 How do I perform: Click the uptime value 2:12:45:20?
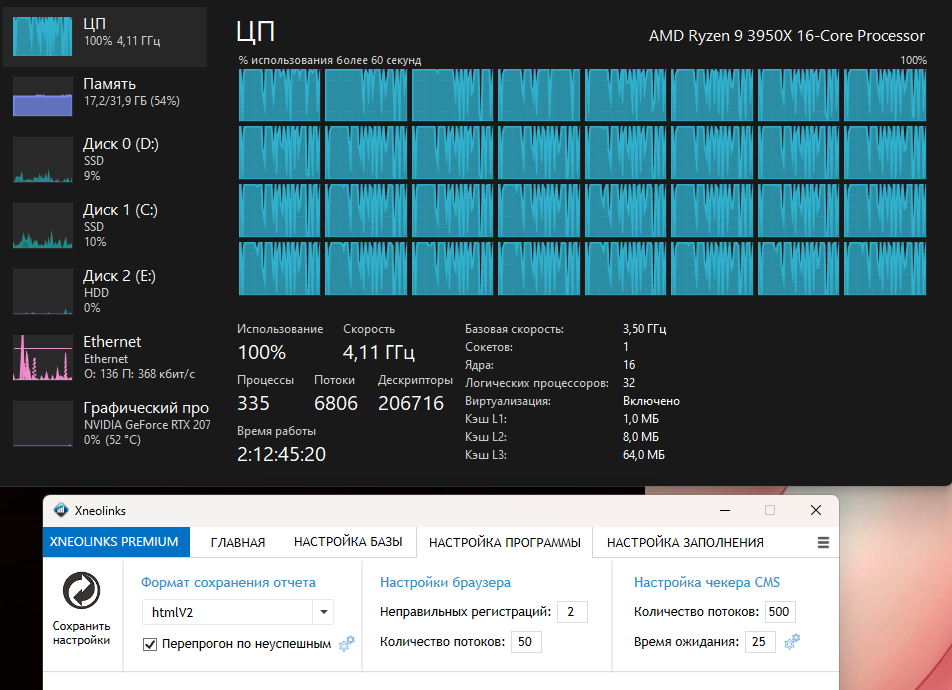pos(281,454)
